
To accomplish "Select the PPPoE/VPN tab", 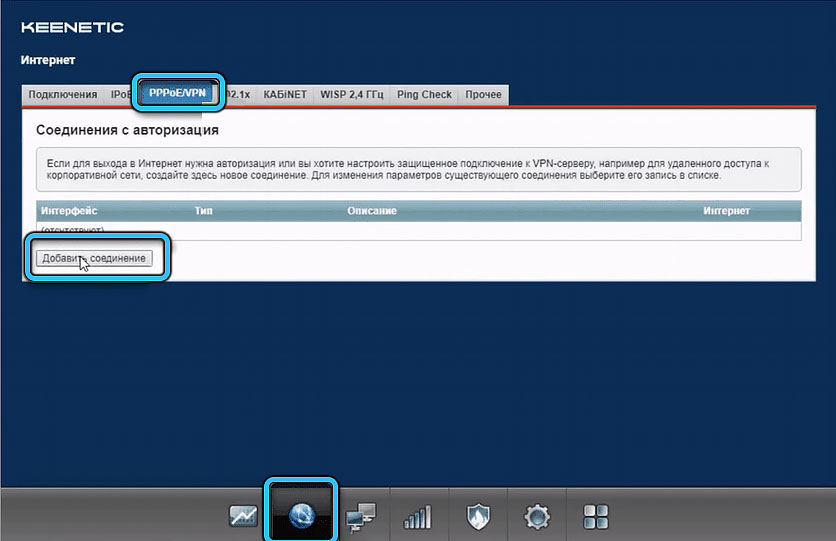I will pos(178,94).
